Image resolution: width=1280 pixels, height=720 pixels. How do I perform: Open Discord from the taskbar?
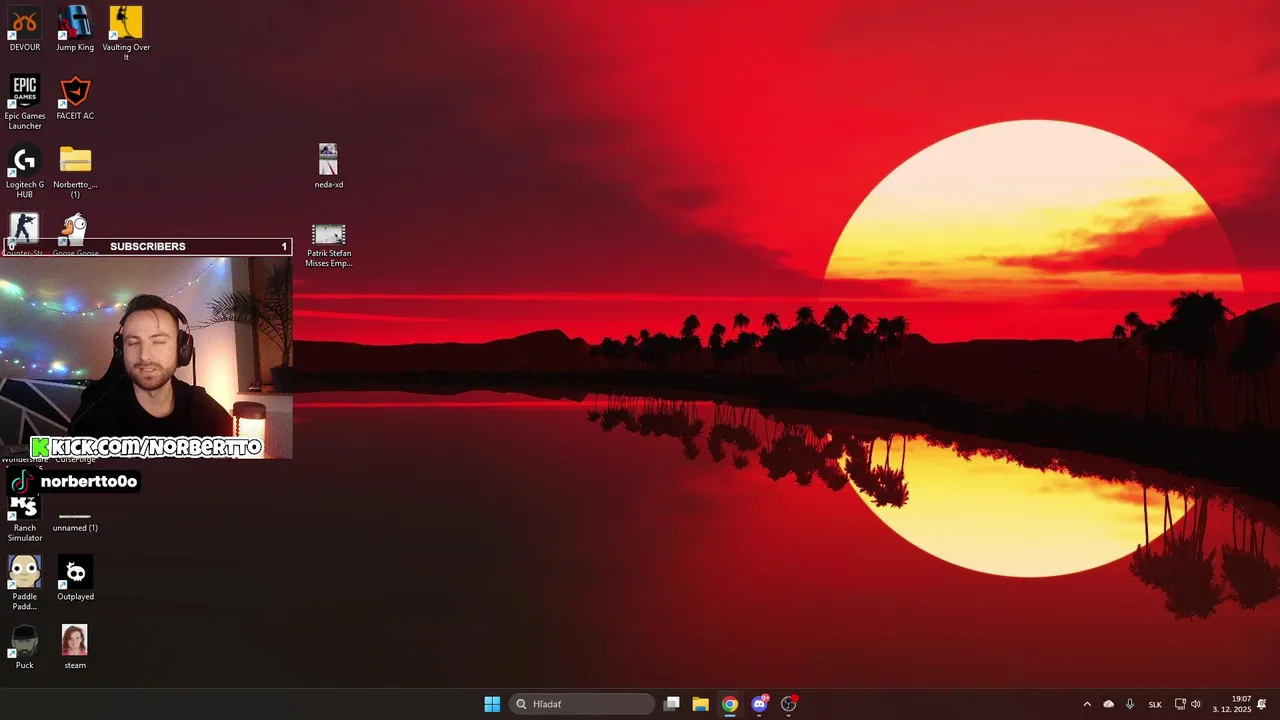point(759,704)
